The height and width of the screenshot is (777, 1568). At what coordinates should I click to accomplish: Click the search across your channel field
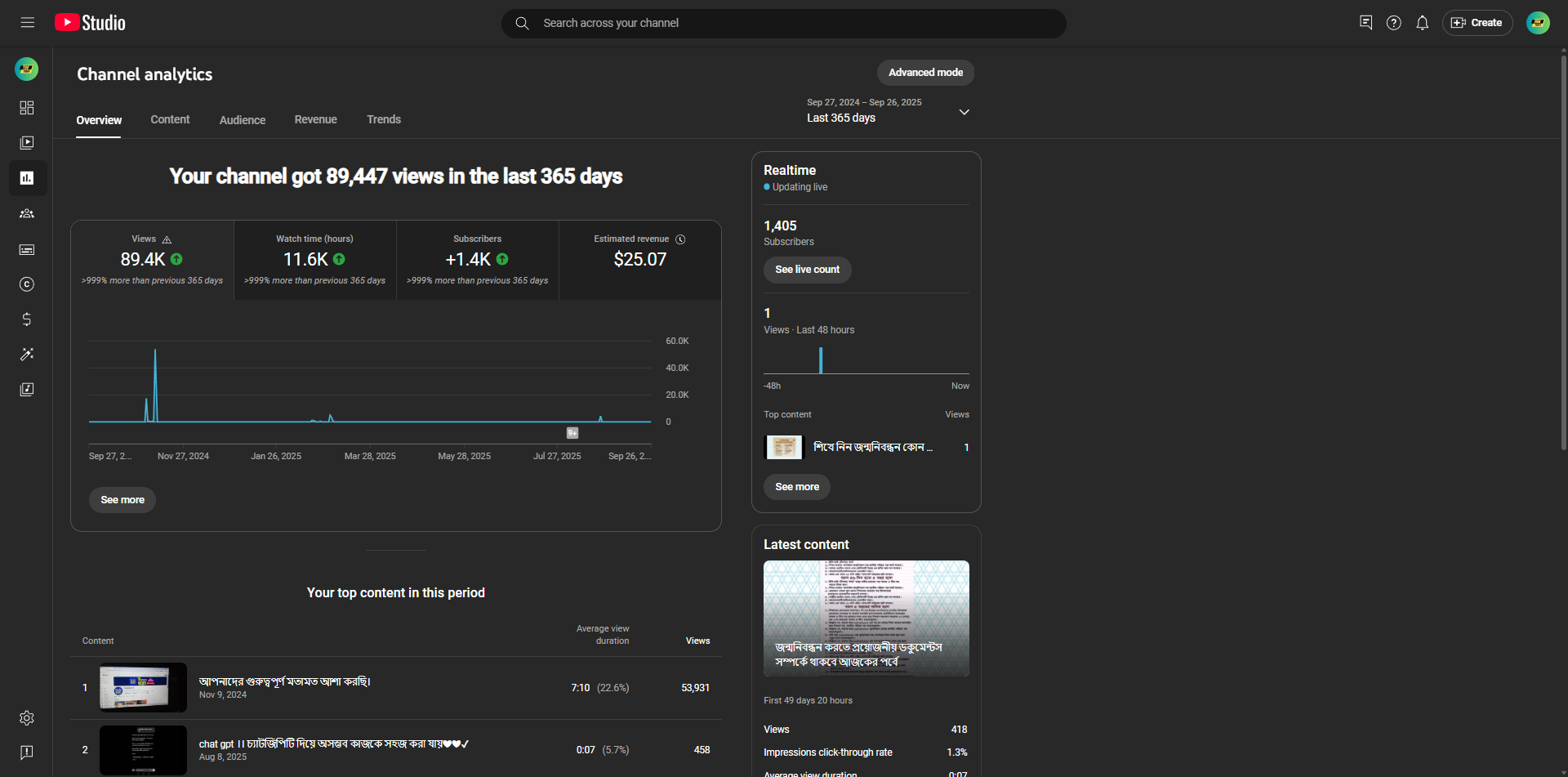tap(784, 23)
